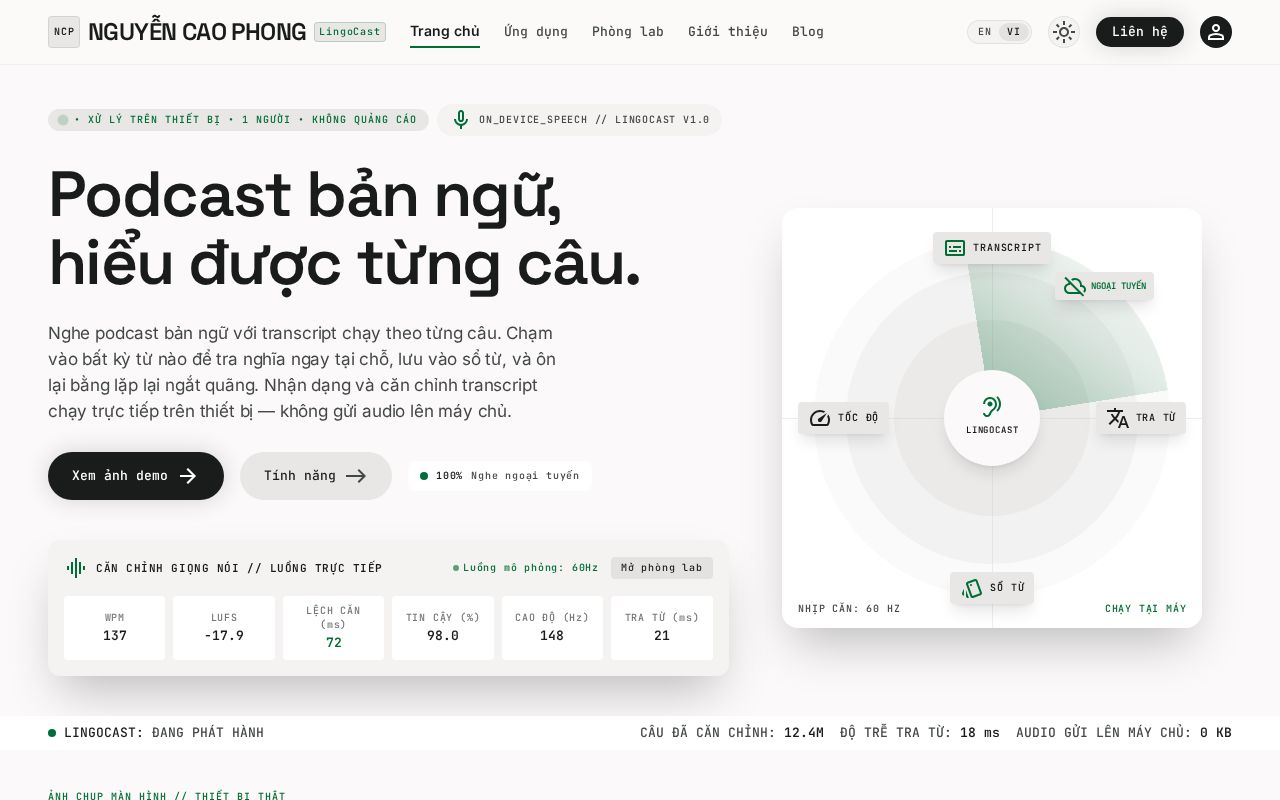The height and width of the screenshot is (800, 1280).
Task: Select the LUFS -17.9 metric card
Action: point(224,628)
